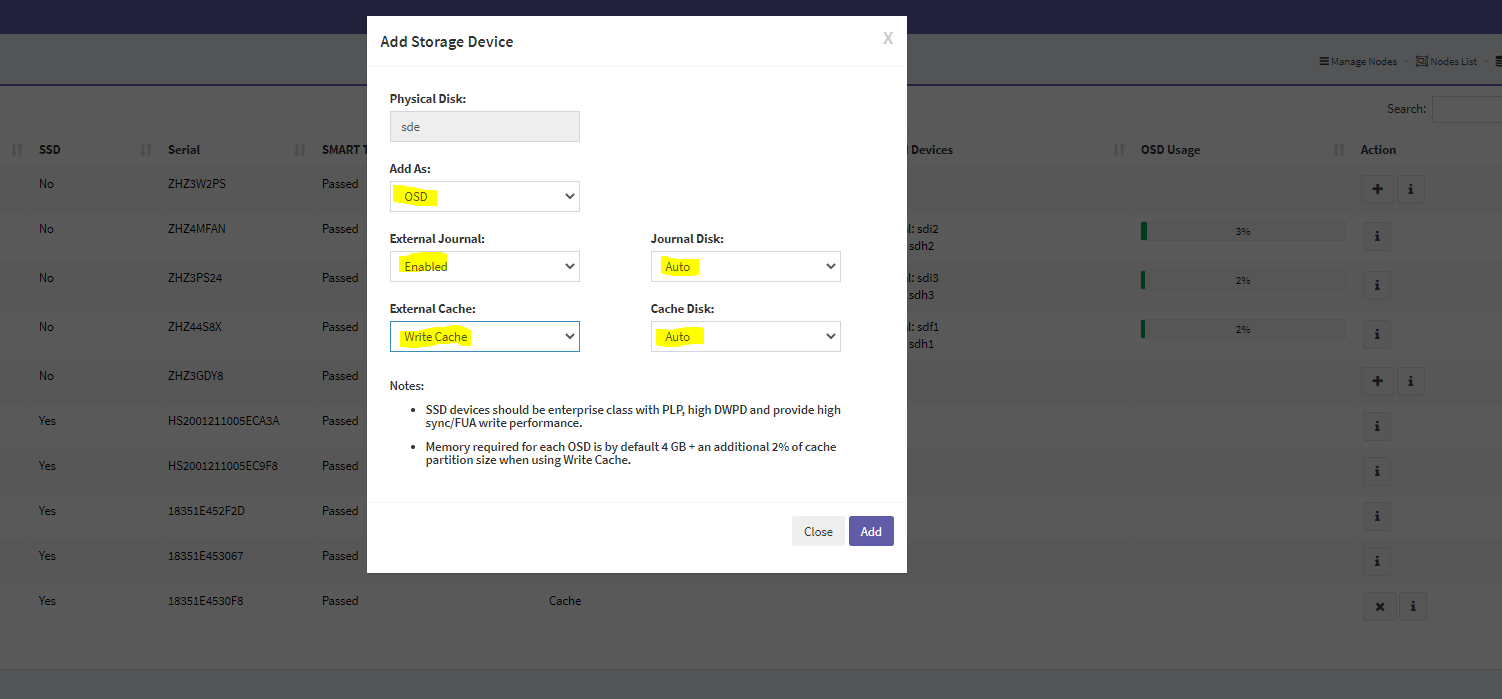Select serial HS2001211005EC9F8 cell

(223, 466)
